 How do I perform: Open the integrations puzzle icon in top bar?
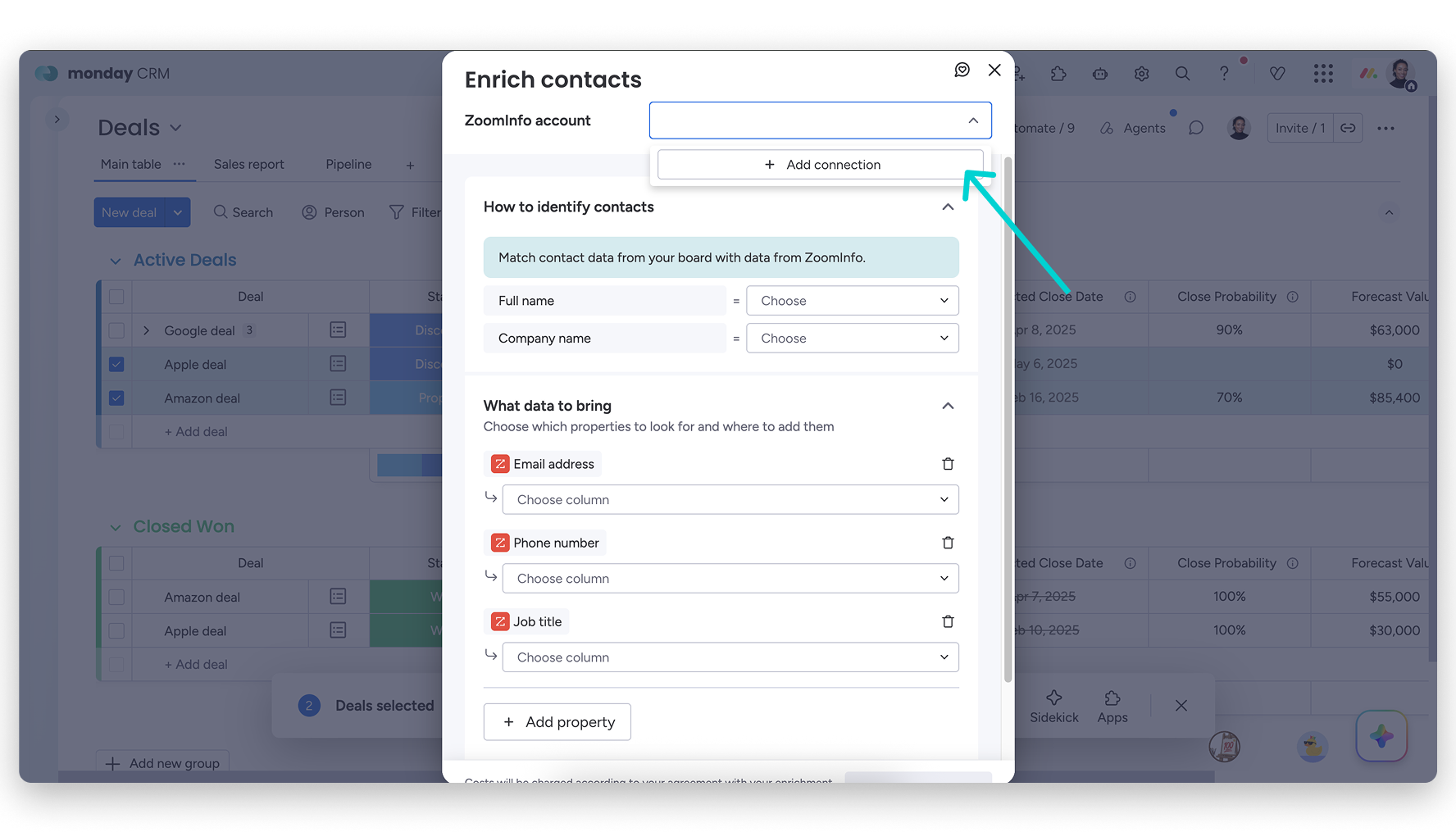coord(1058,74)
